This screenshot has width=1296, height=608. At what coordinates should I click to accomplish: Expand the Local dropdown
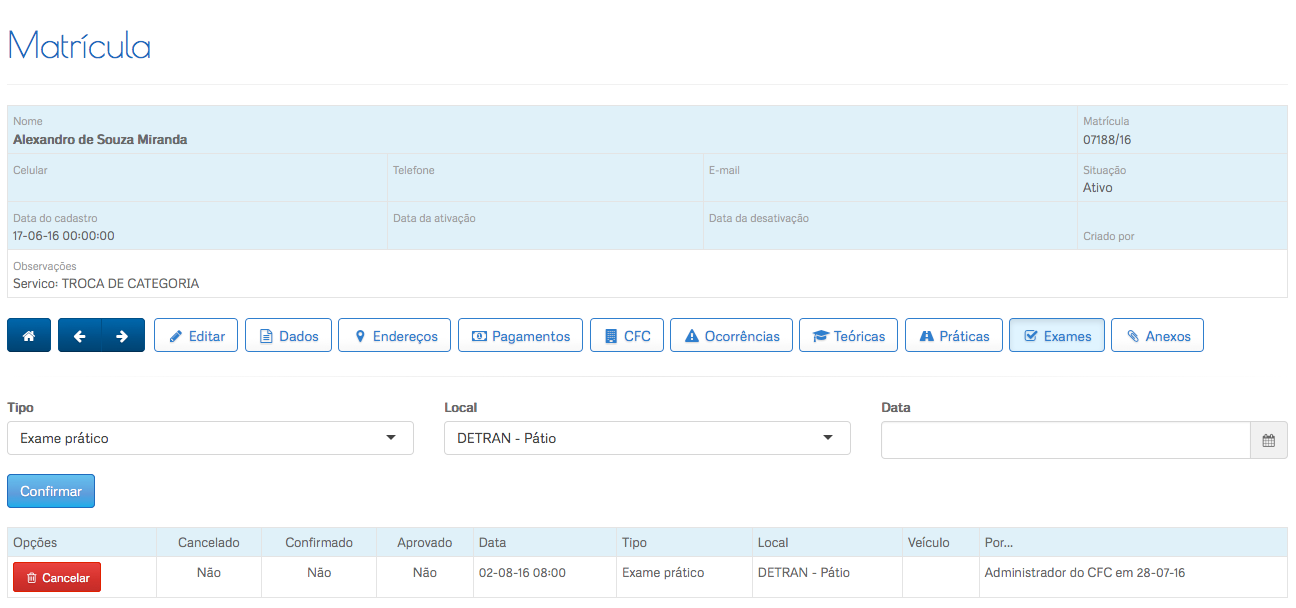pyautogui.click(x=647, y=438)
